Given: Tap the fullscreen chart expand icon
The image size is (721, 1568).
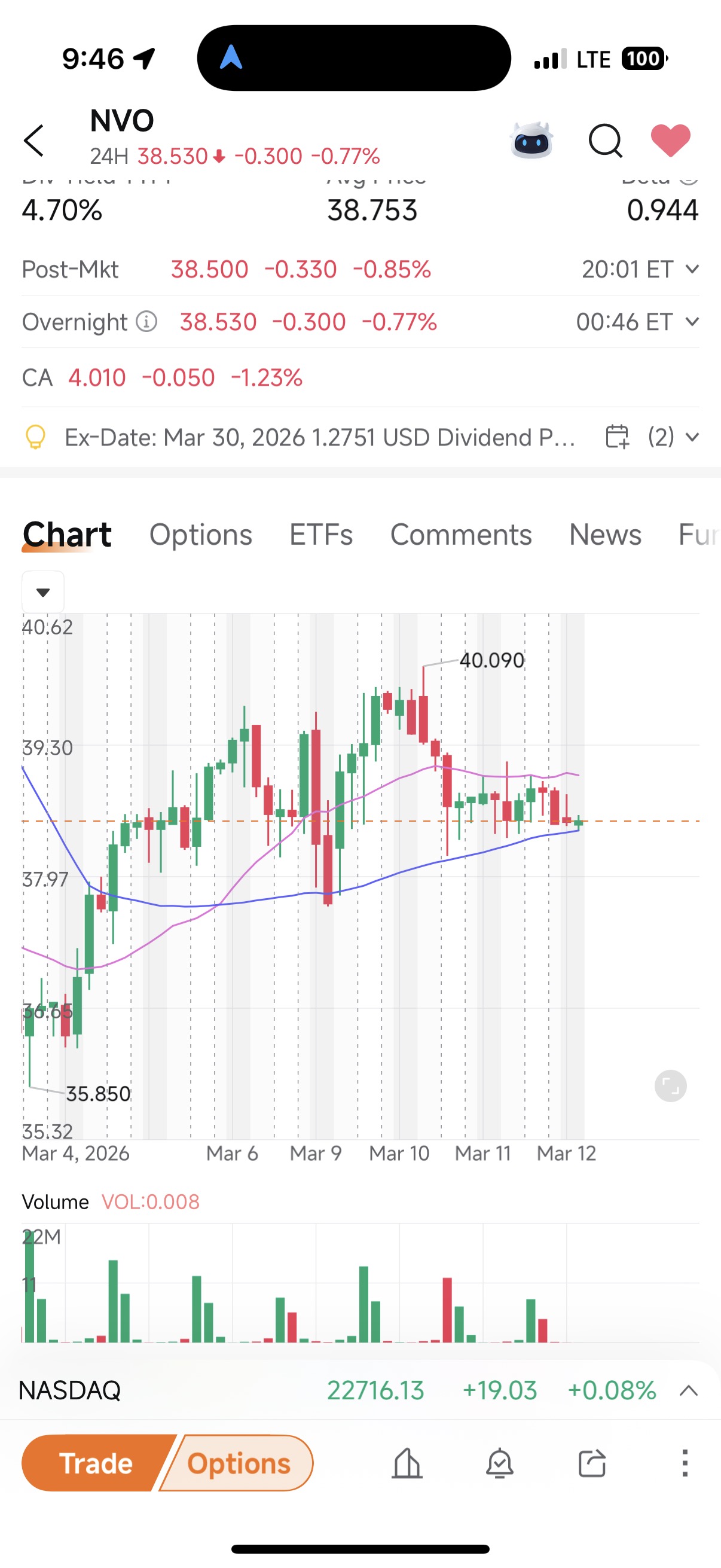Looking at the screenshot, I should 671,1086.
